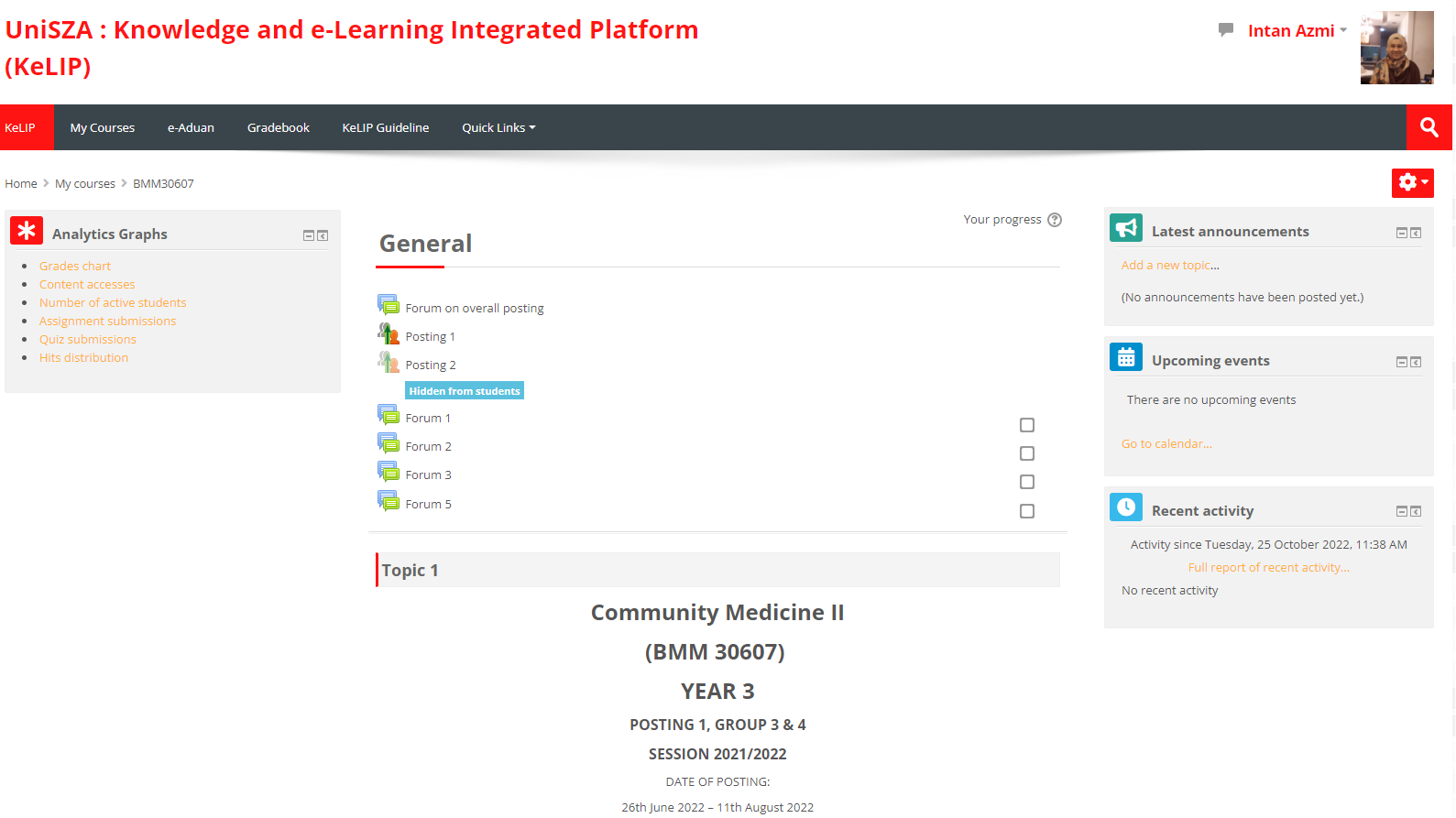Open e-Aduan menu item
This screenshot has width=1456, height=818.
[x=191, y=127]
